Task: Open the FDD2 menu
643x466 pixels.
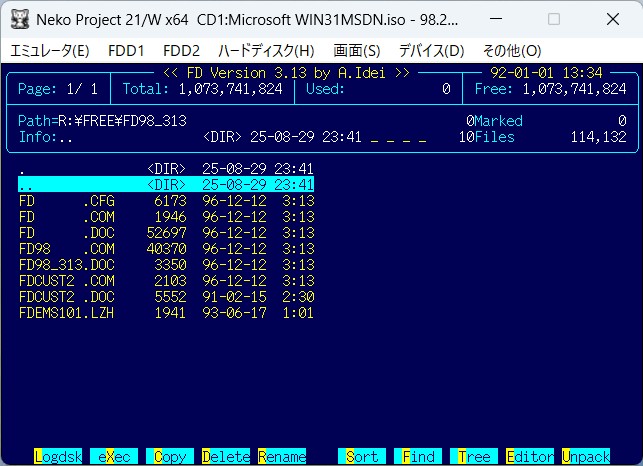Action: 181,50
